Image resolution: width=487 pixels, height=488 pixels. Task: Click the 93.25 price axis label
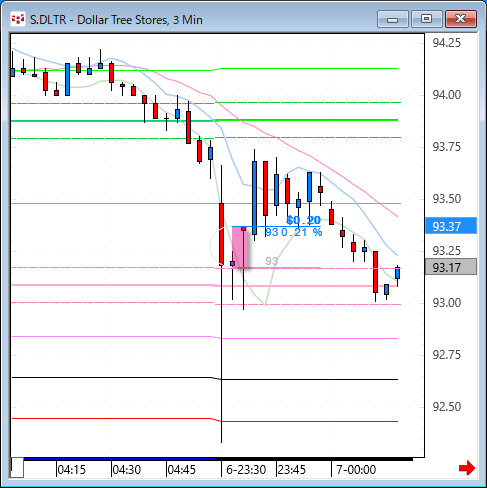tap(447, 250)
